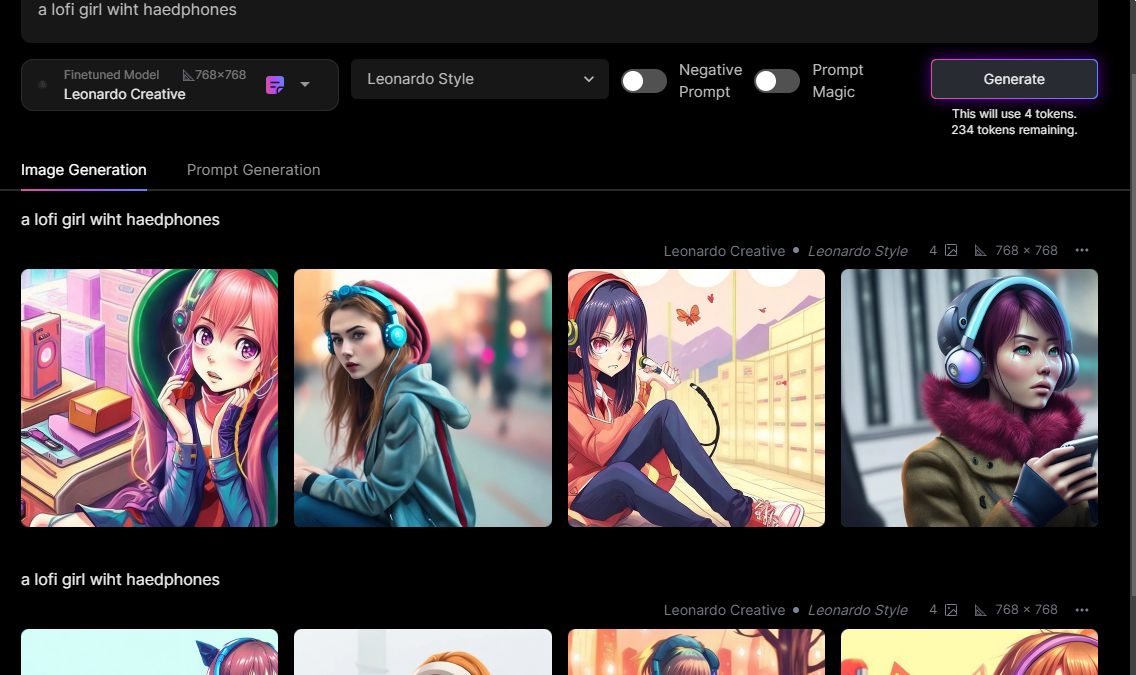Open the purple-haired girl with fur collar thumbnail
Image resolution: width=1136 pixels, height=675 pixels.
click(969, 398)
